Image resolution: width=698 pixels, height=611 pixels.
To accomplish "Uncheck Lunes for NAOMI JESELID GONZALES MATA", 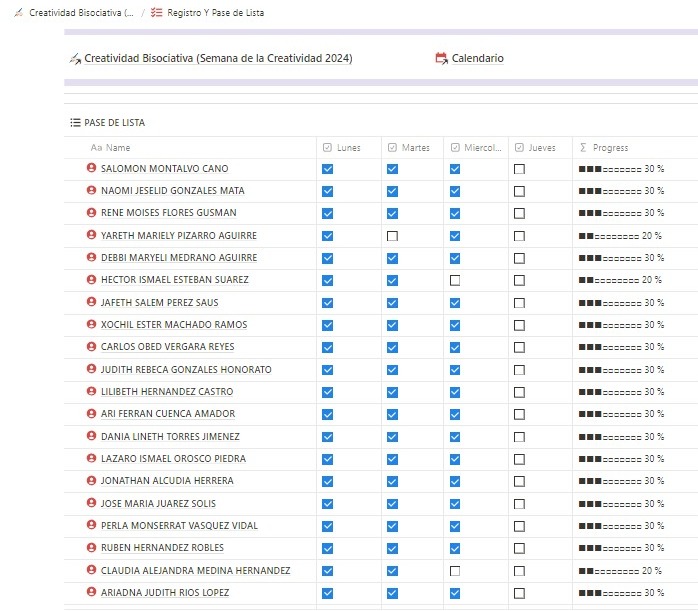I will [x=327, y=191].
